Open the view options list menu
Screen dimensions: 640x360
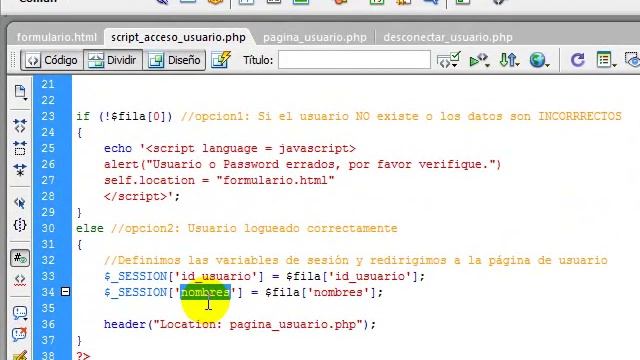pyautogui.click(x=606, y=60)
